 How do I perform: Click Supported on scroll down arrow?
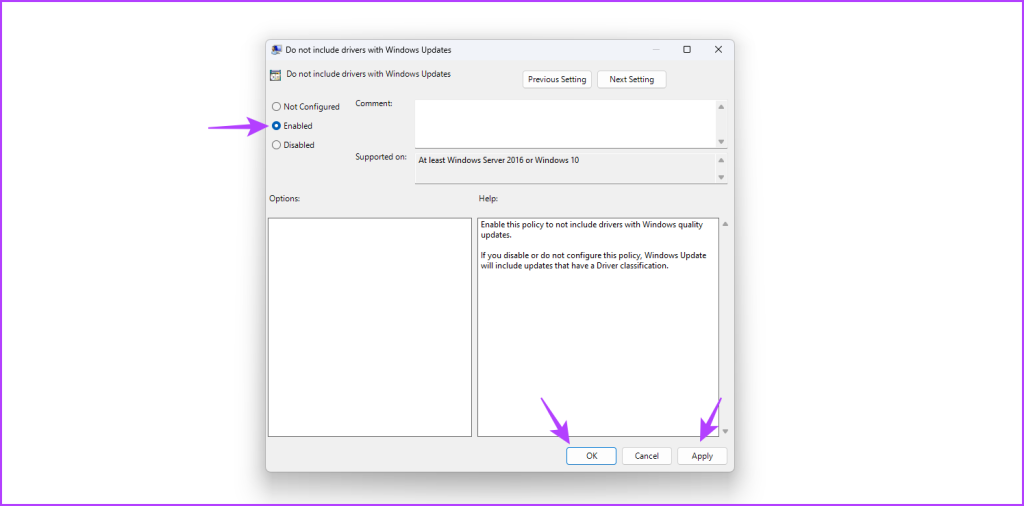(x=721, y=177)
